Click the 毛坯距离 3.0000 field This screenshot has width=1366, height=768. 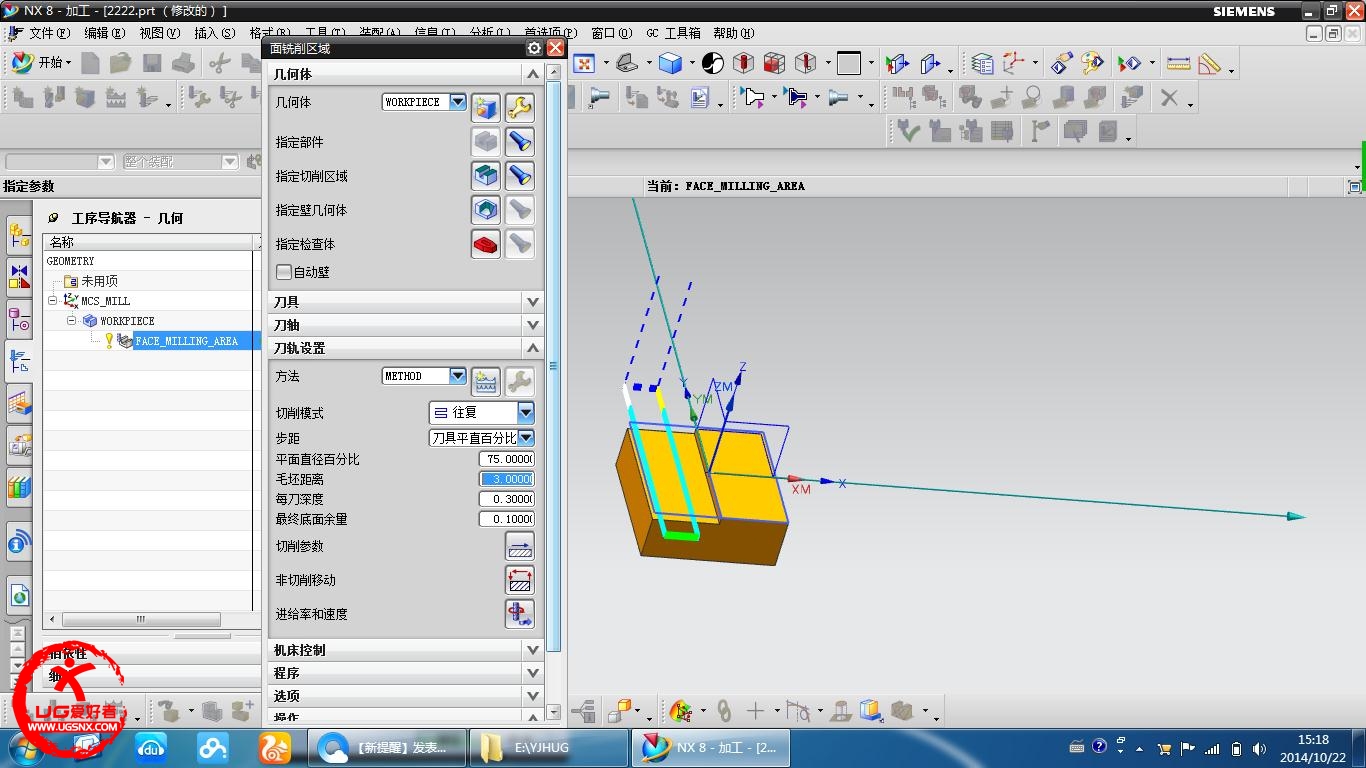pos(506,479)
